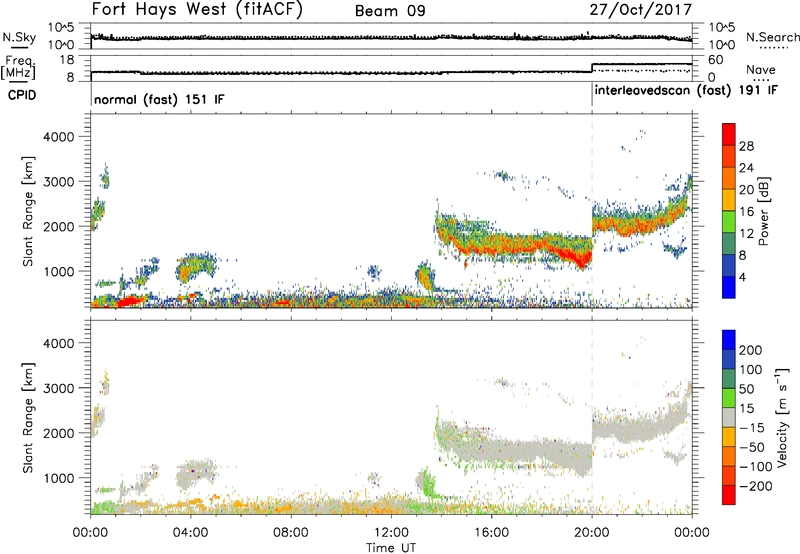The image size is (800, 554).
Task: Click the 'N.Search' legend label
Action: (x=773, y=37)
